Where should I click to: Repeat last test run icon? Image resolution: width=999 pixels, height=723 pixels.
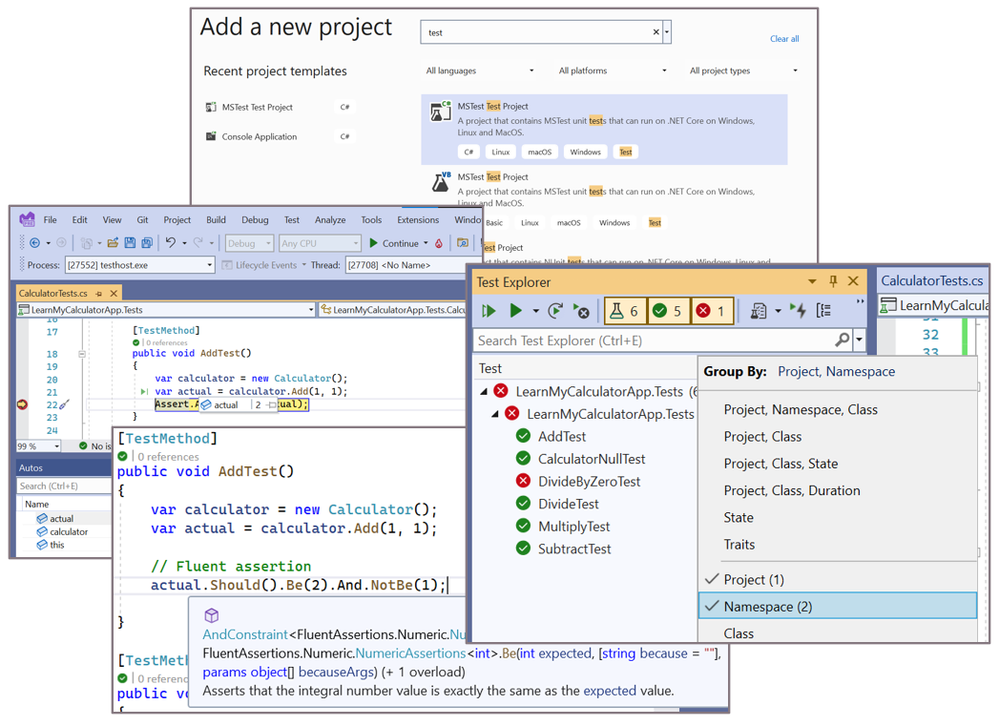556,310
